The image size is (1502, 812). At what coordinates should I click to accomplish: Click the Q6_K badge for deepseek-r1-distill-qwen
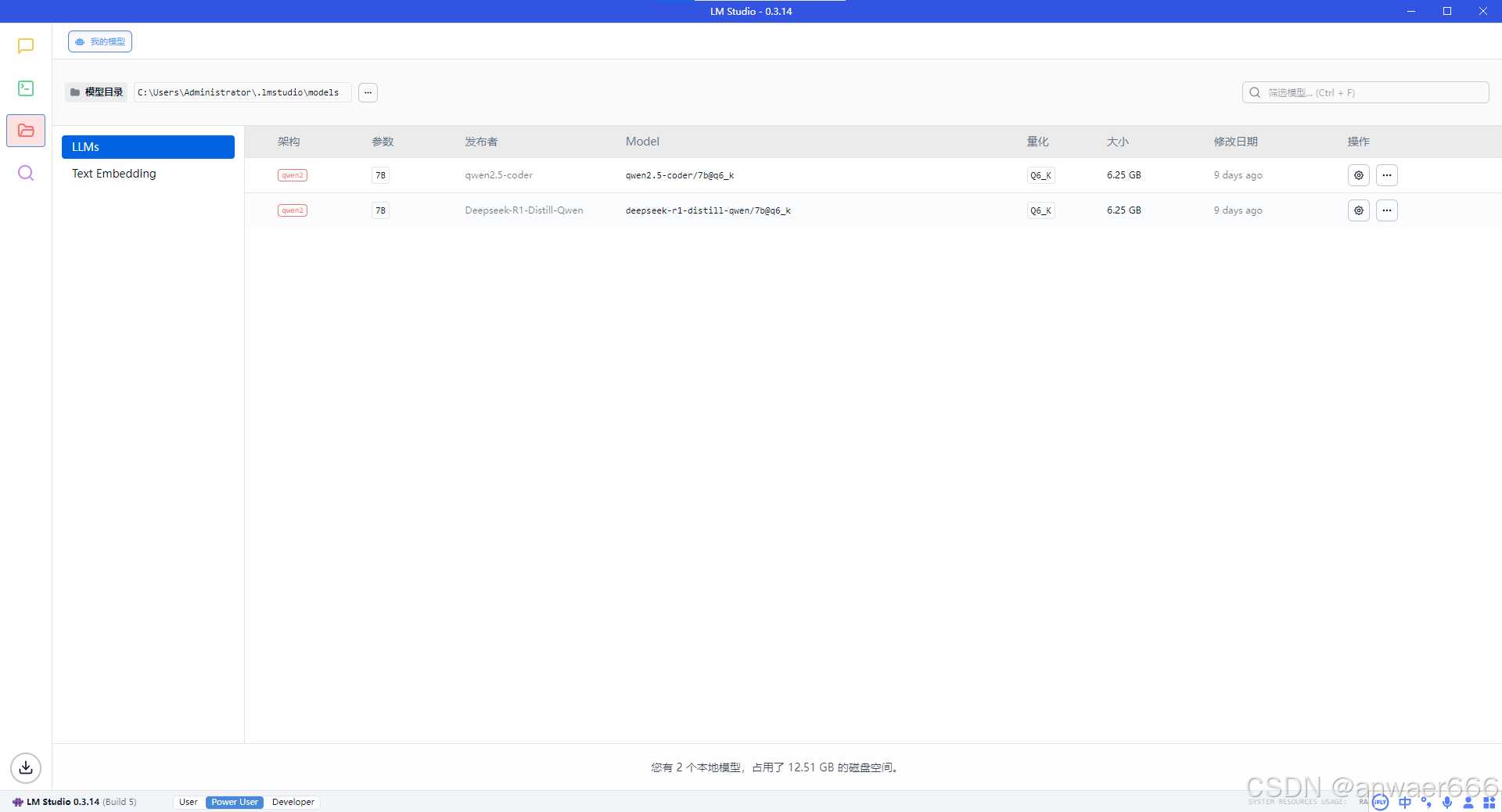[x=1040, y=210]
